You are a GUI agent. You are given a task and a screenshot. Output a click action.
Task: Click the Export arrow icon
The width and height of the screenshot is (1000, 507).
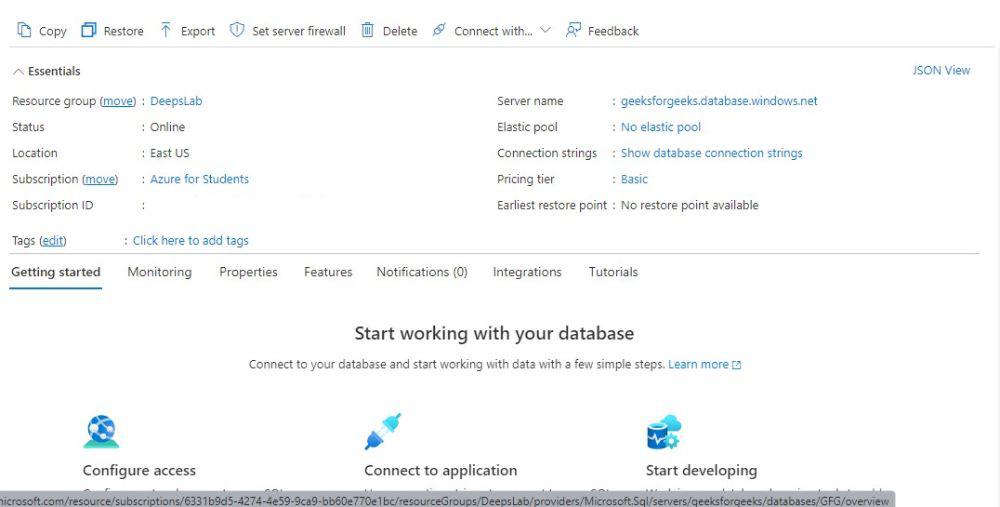(166, 31)
